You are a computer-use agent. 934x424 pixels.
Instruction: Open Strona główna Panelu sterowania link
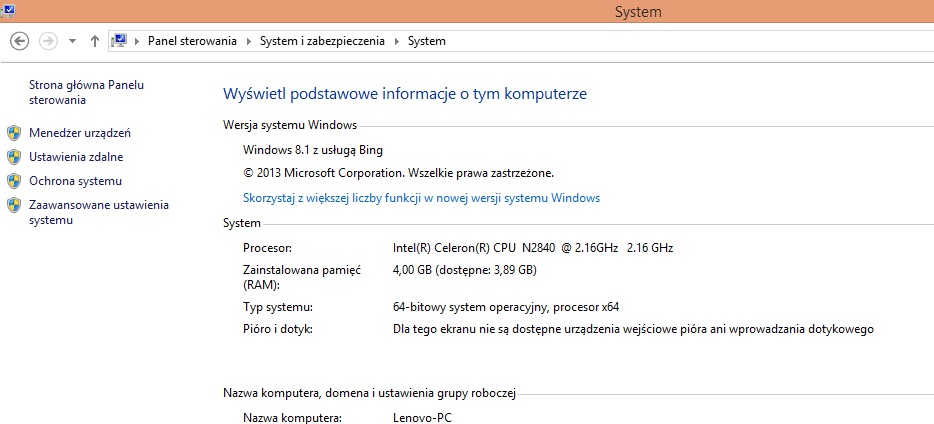[87, 92]
